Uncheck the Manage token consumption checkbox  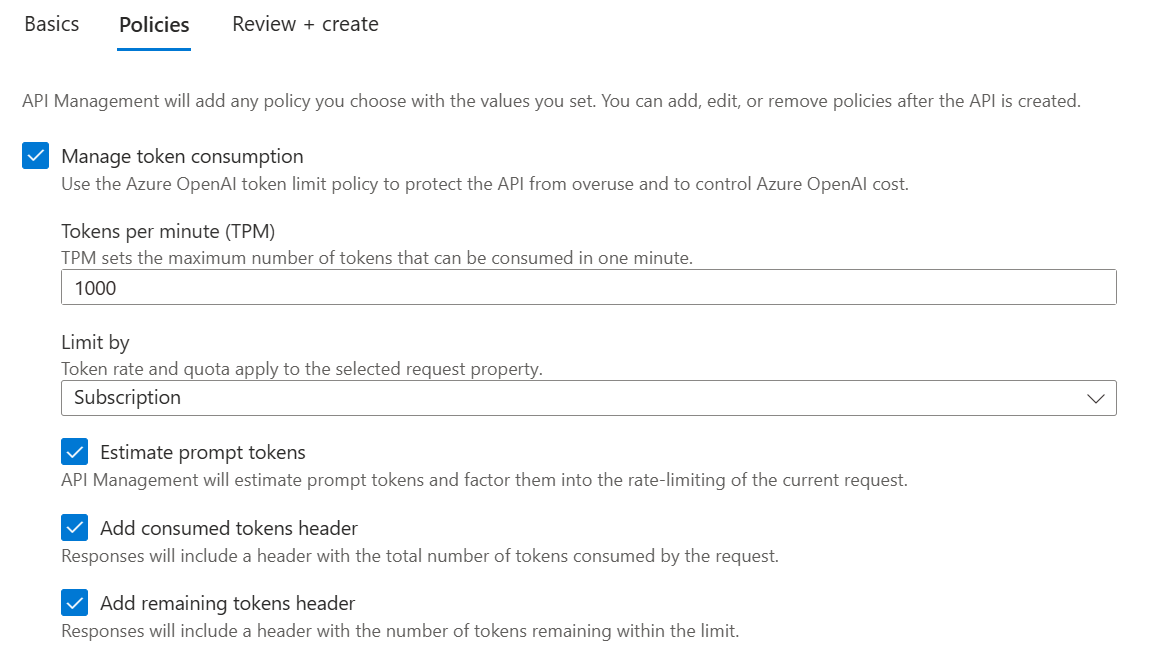coord(35,156)
